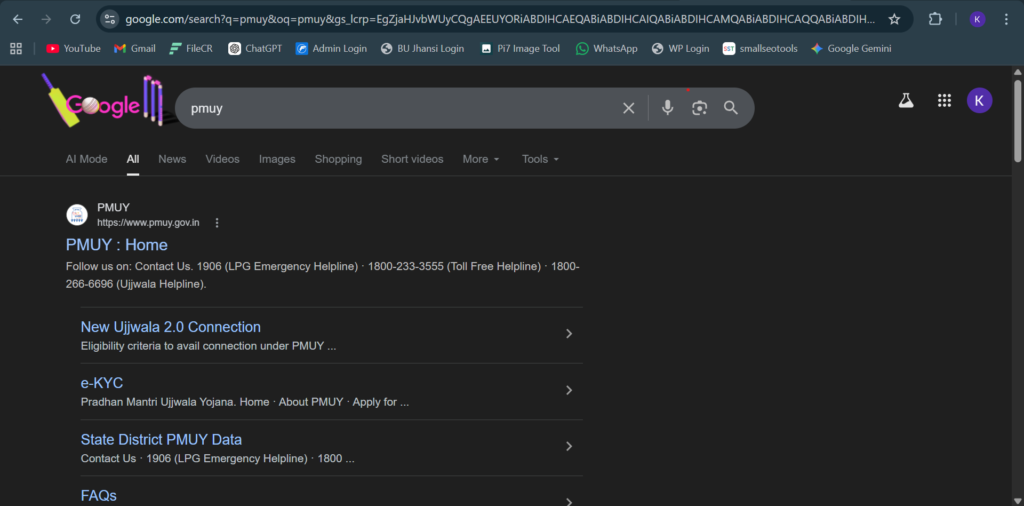
Task: Bookmark this page with star icon
Action: [x=894, y=19]
